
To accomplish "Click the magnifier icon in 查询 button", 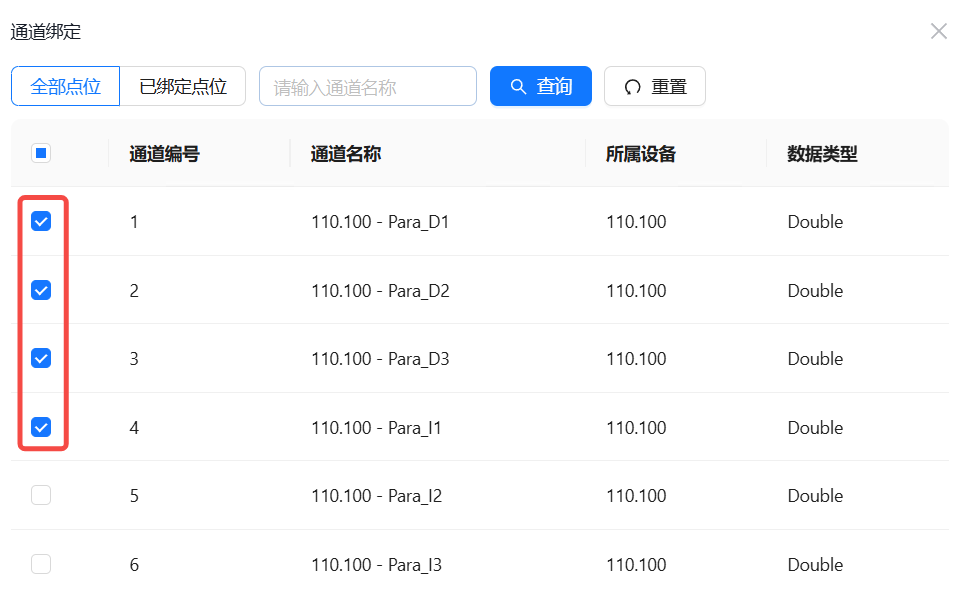I will point(518,87).
